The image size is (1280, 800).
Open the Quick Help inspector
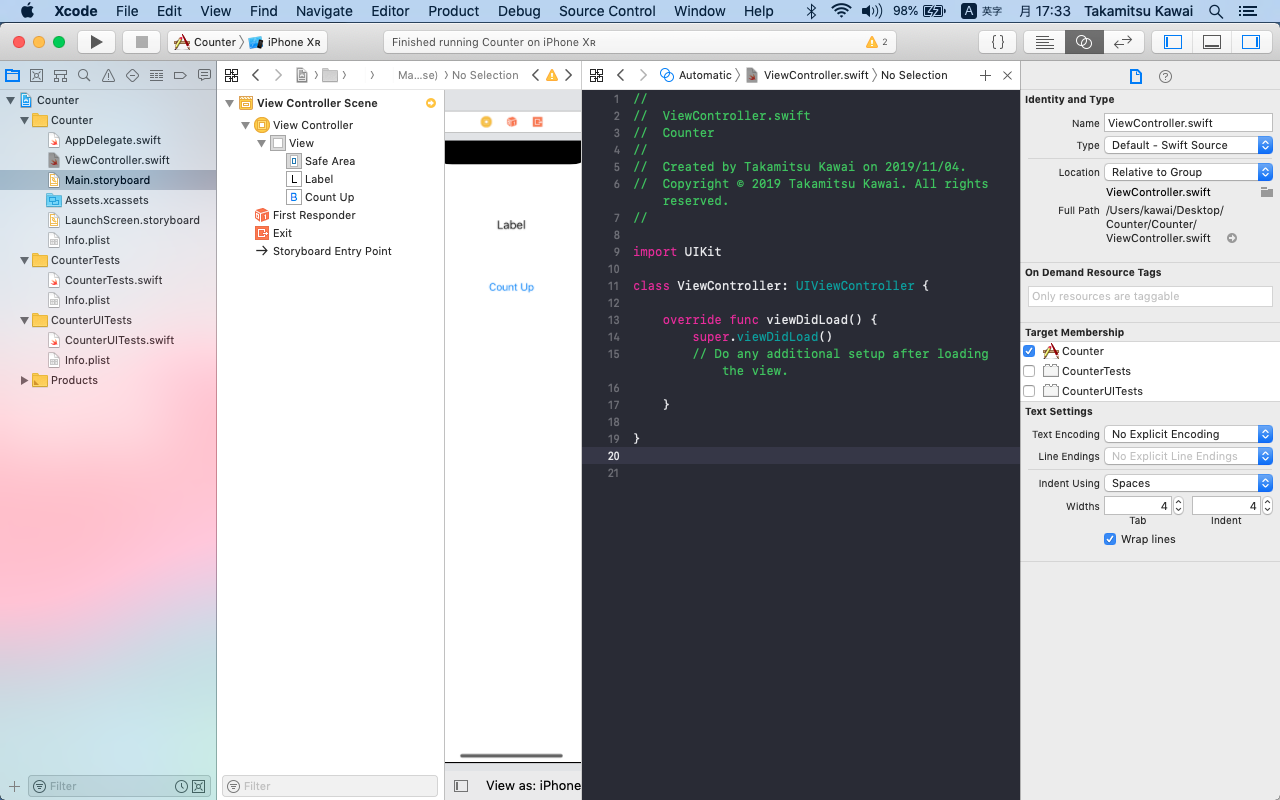tap(1165, 76)
